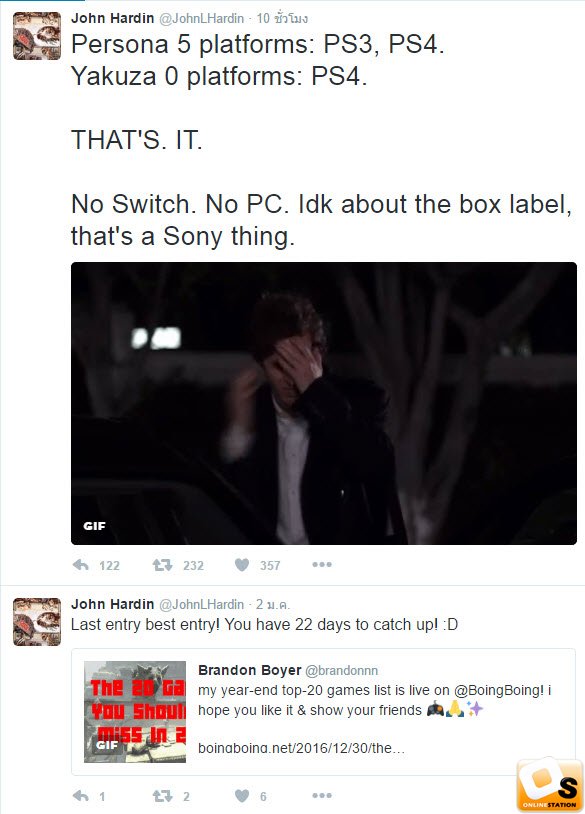585x814 pixels.
Task: Open Brandon Boyer's quoted tweet name
Action: click(250, 670)
